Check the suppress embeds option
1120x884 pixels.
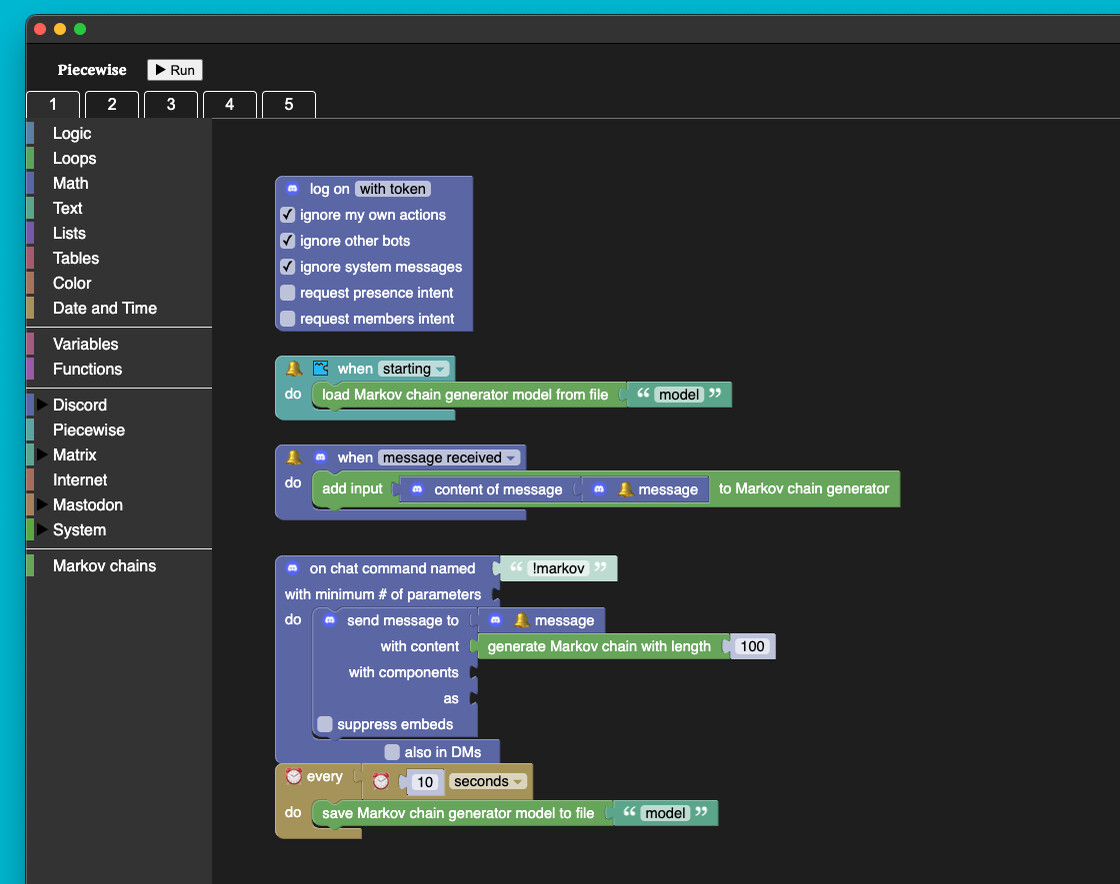324,724
